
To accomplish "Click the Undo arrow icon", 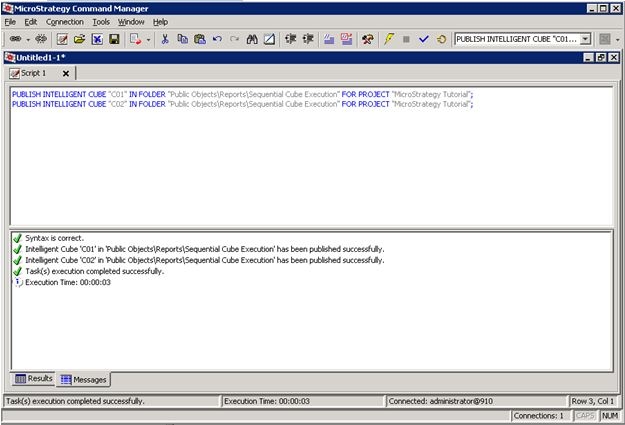I will click(217, 39).
